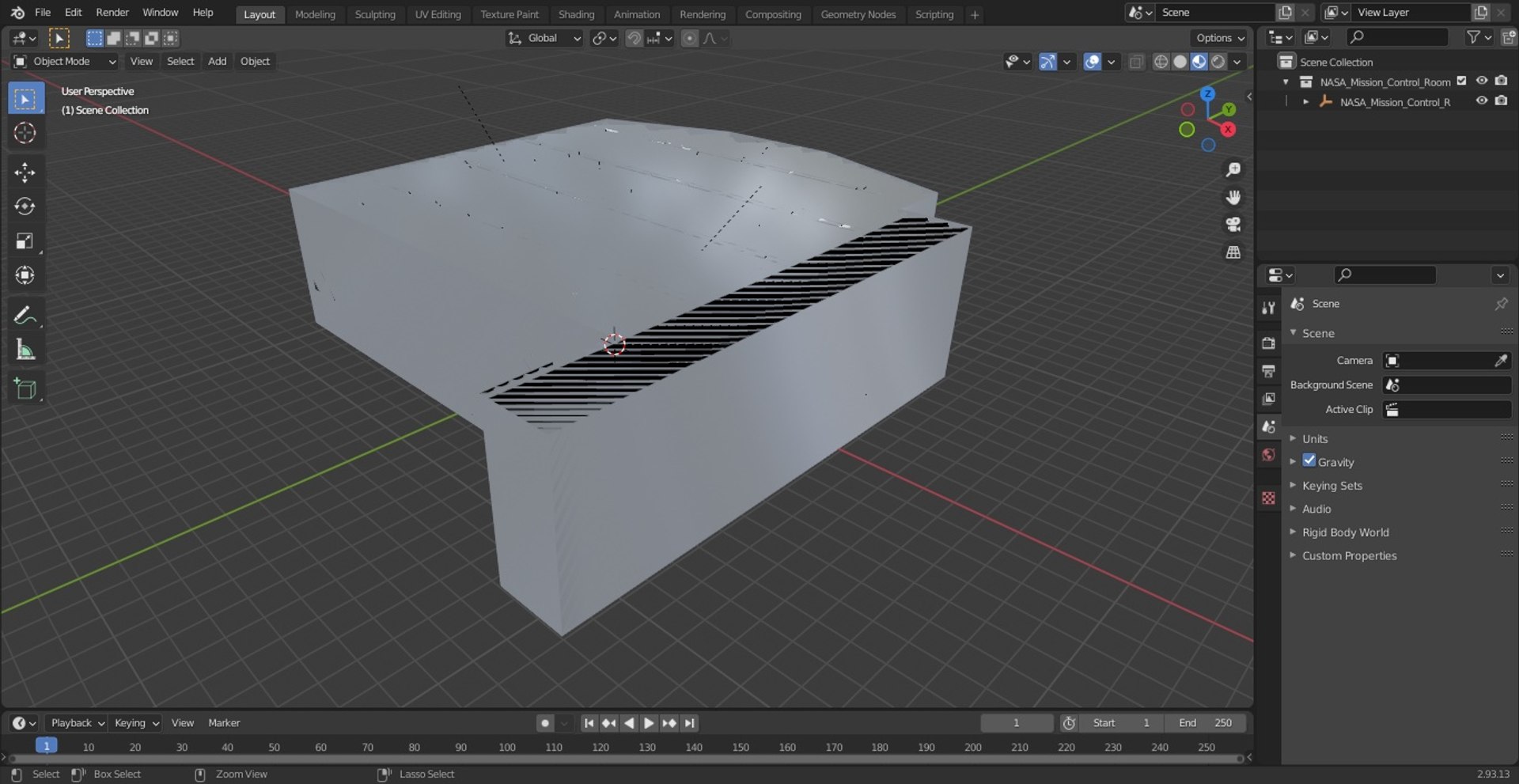Activate the Transform tool
Image resolution: width=1519 pixels, height=784 pixels.
point(25,275)
